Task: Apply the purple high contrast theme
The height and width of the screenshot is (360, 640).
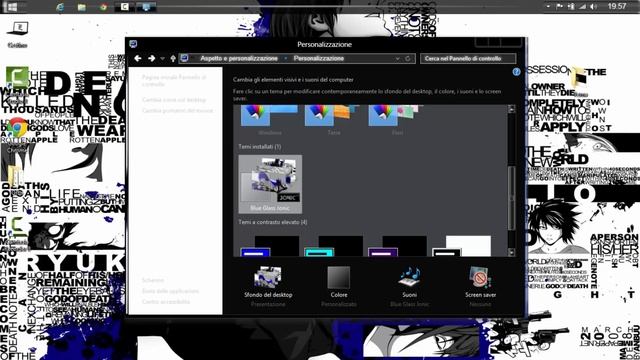Action: point(397,245)
